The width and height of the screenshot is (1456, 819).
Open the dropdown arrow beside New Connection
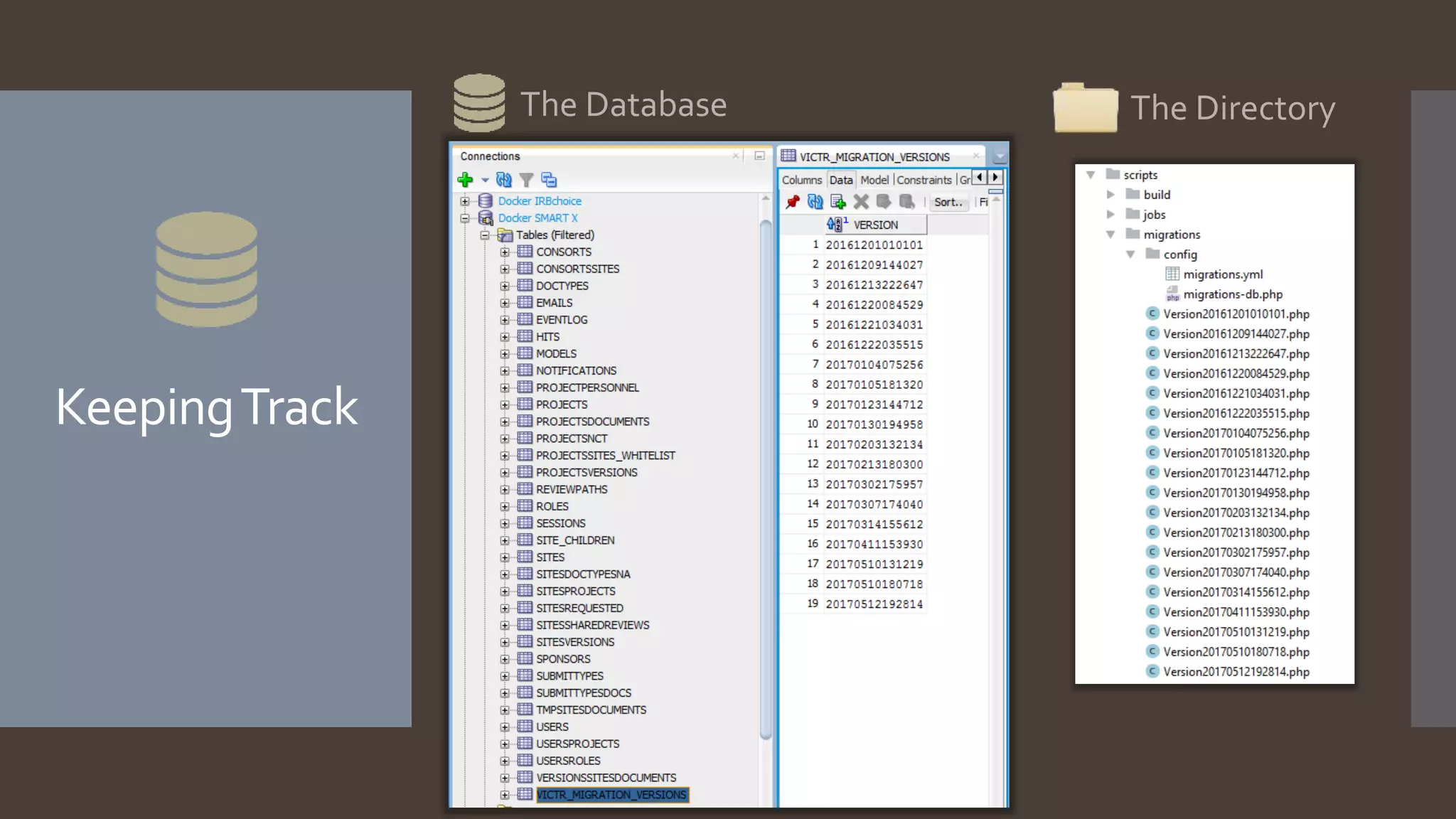485,181
